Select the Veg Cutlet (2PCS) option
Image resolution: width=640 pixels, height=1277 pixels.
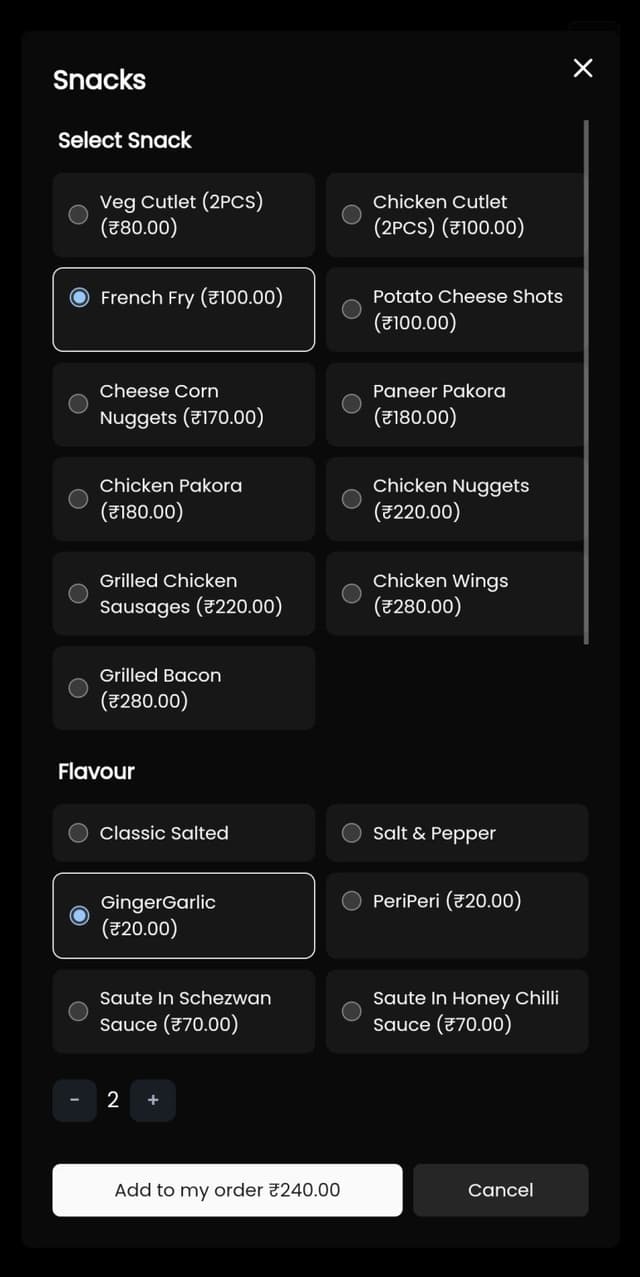[78, 214]
